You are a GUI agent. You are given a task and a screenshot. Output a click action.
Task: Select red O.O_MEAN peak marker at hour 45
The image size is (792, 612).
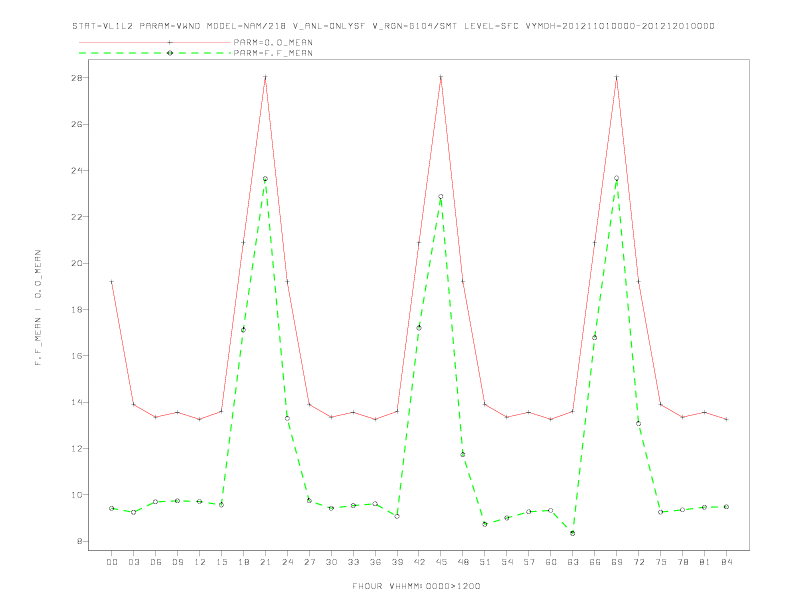tap(441, 77)
